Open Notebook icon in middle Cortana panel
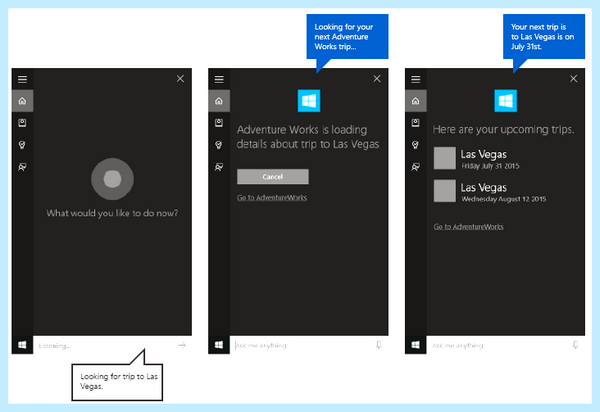The width and height of the screenshot is (600, 412). click(x=219, y=123)
